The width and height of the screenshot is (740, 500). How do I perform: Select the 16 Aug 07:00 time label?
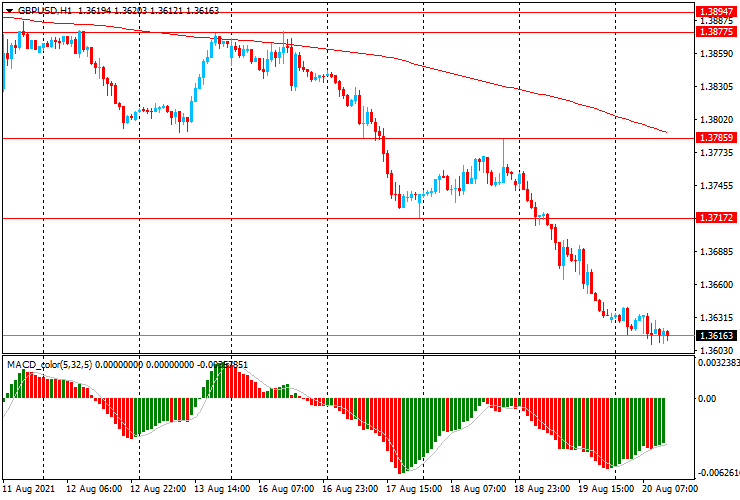coord(286,488)
